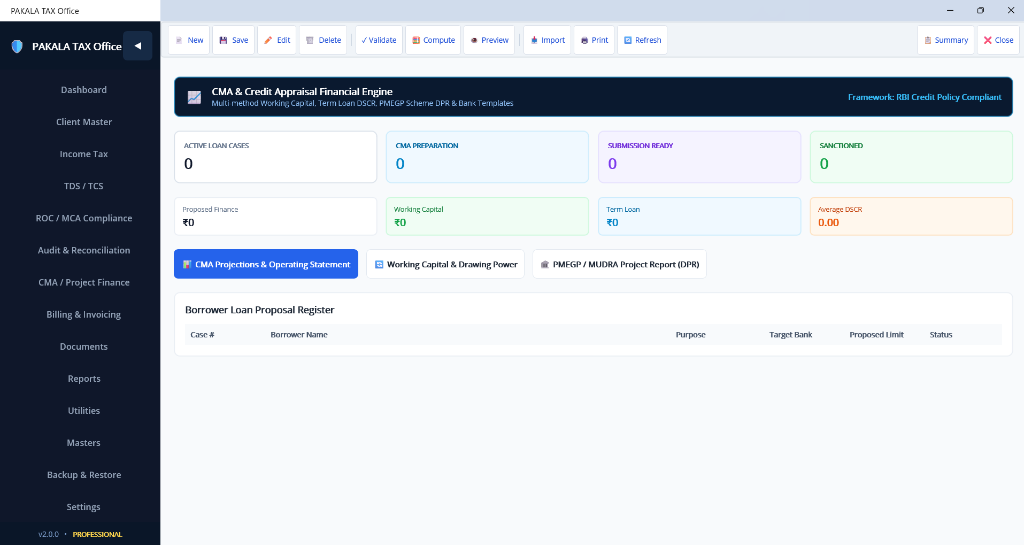Open the Summary toolbar button
The image size is (1024, 545).
pyautogui.click(x=946, y=40)
